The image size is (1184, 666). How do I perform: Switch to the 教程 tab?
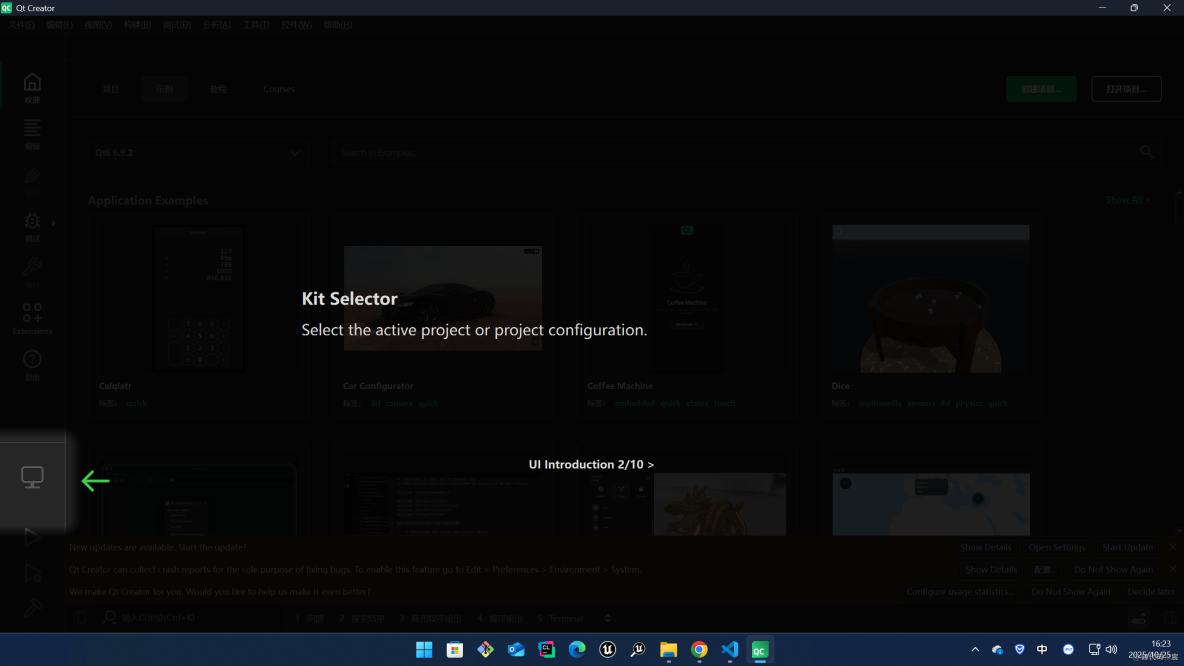218,89
